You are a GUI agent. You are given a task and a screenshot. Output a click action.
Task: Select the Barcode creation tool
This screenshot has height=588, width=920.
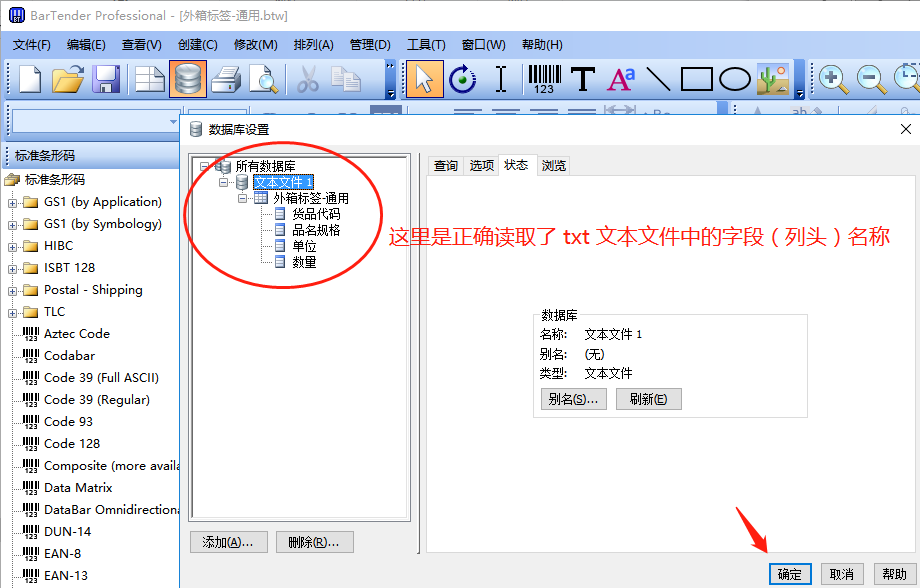click(x=544, y=79)
